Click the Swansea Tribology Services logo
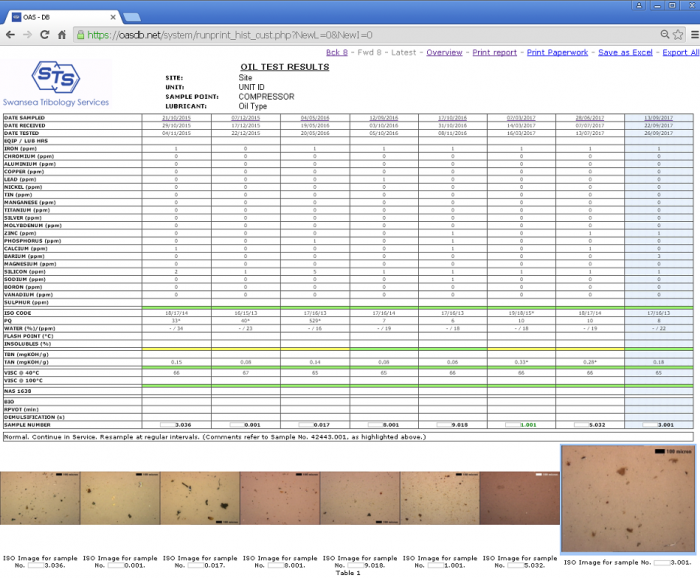 56,82
